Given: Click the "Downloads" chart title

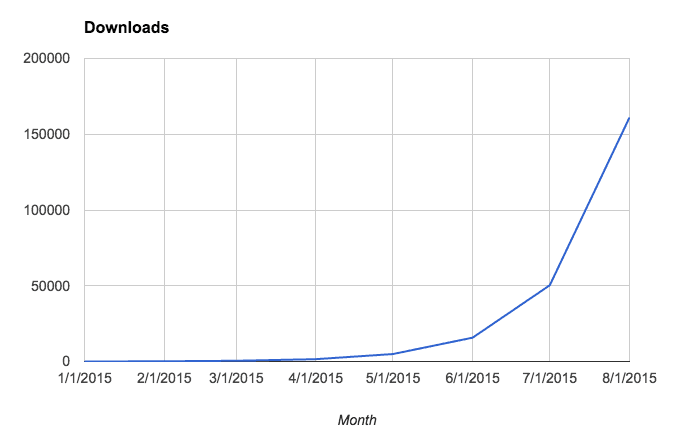Looking at the screenshot, I should pyautogui.click(x=126, y=27).
